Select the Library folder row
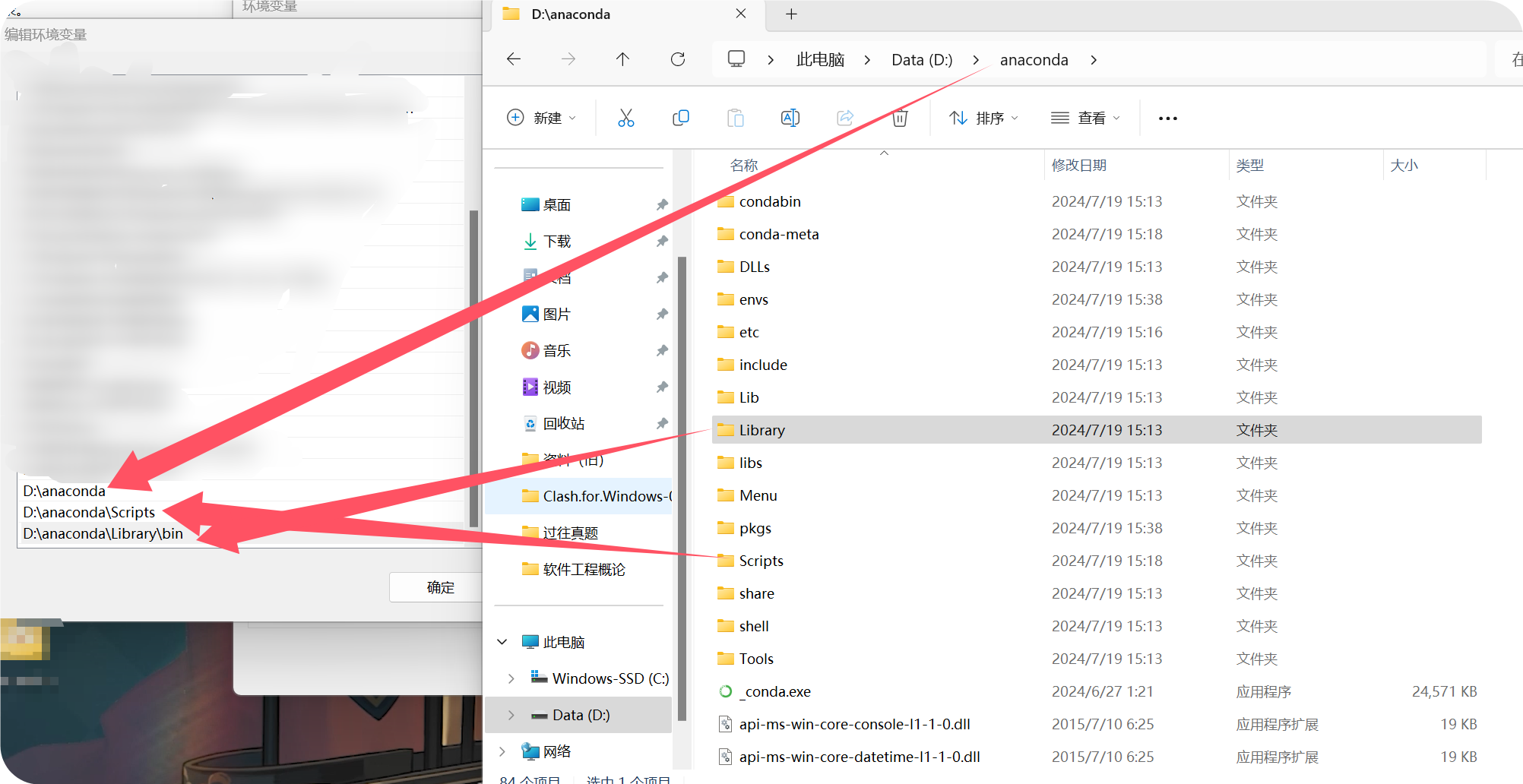Image resolution: width=1523 pixels, height=784 pixels. click(x=1097, y=430)
